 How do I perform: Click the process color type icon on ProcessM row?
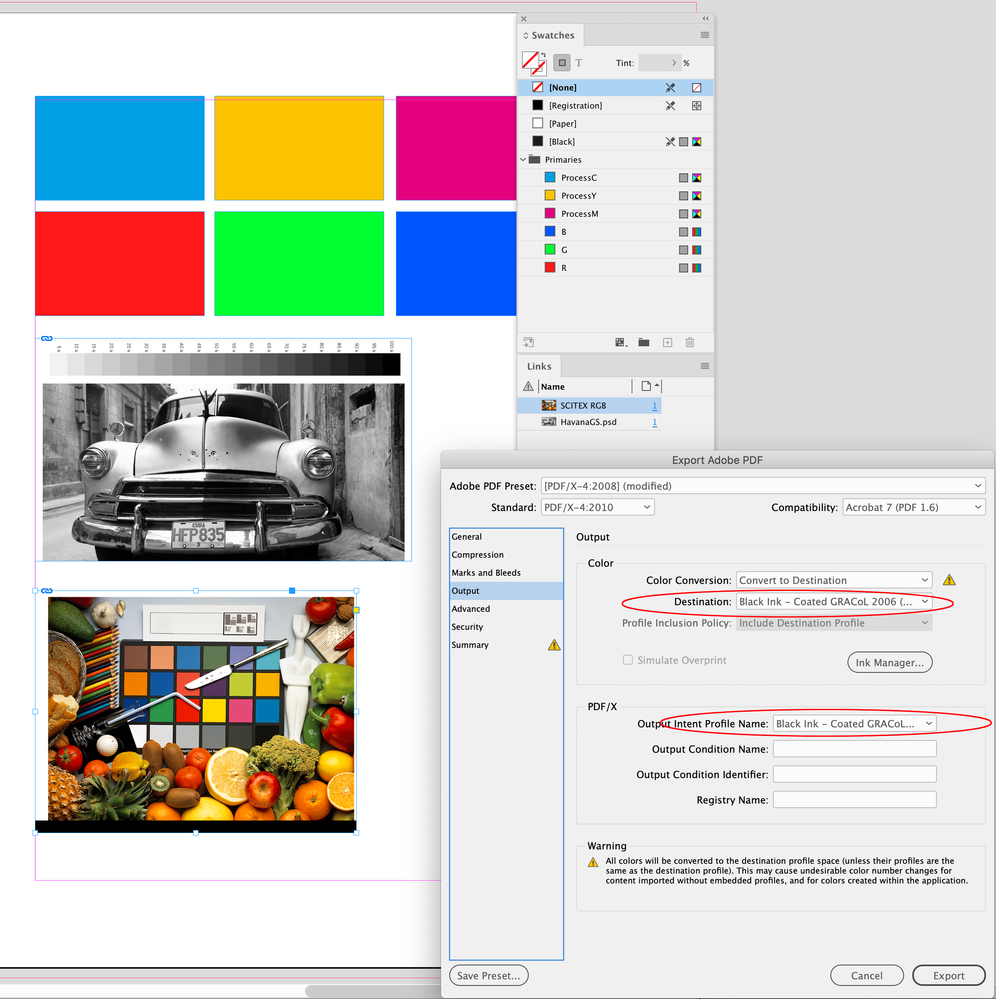point(683,214)
